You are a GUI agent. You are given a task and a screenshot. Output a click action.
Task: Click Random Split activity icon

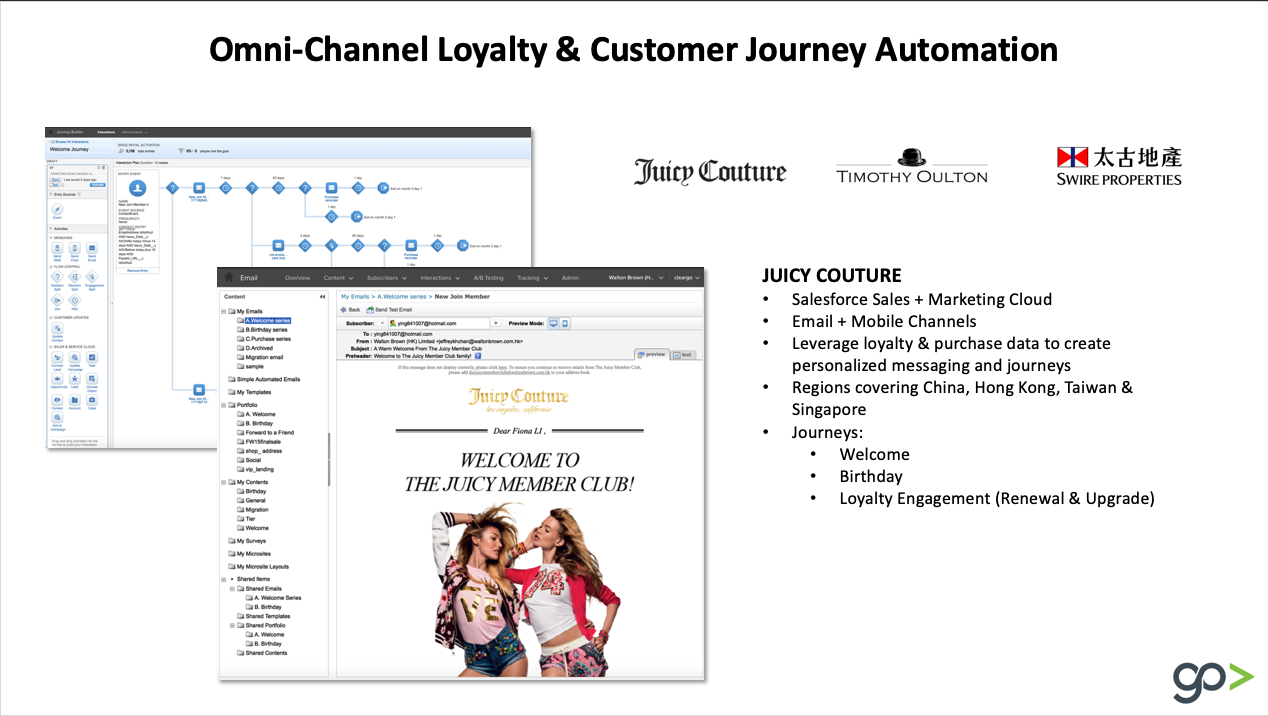point(74,277)
